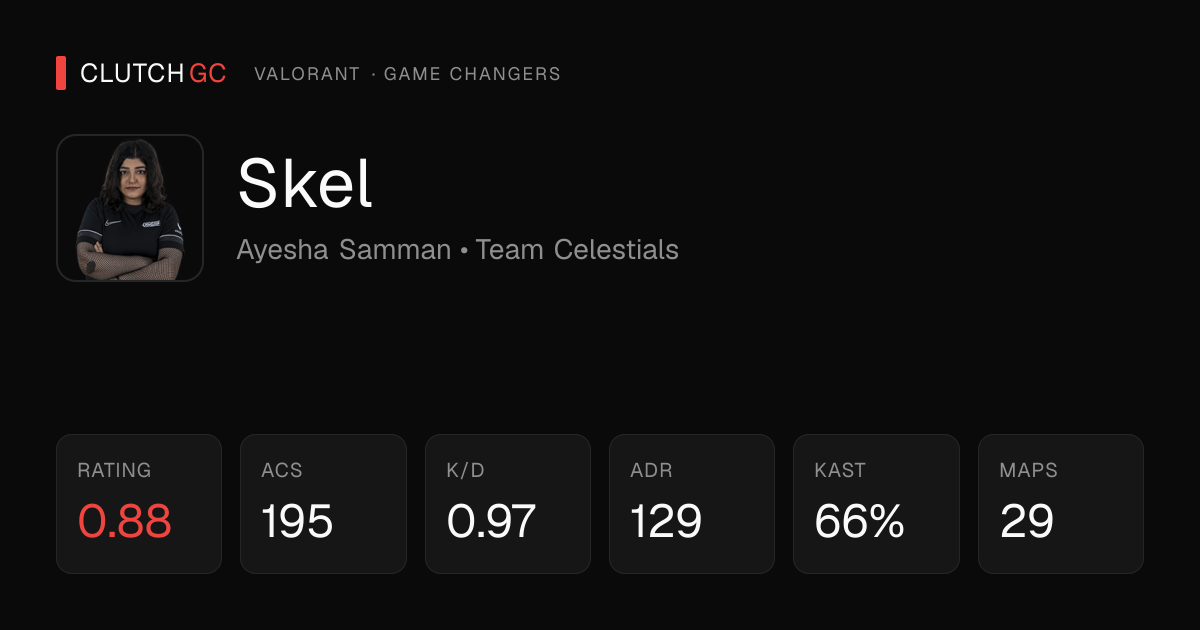The height and width of the screenshot is (630, 1200).
Task: Click the red ClutchGC logo bar
Action: click(x=61, y=73)
